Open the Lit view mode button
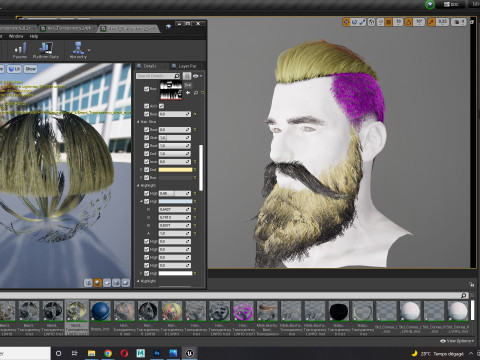Image resolution: width=480 pixels, height=360 pixels. pyautogui.click(x=14, y=69)
